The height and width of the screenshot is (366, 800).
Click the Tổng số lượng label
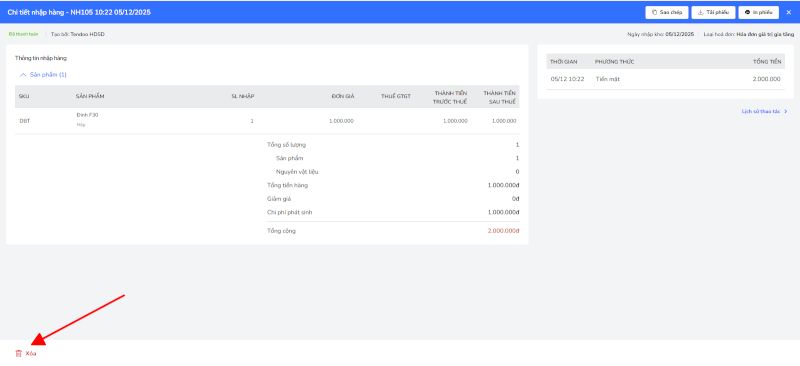(x=286, y=144)
